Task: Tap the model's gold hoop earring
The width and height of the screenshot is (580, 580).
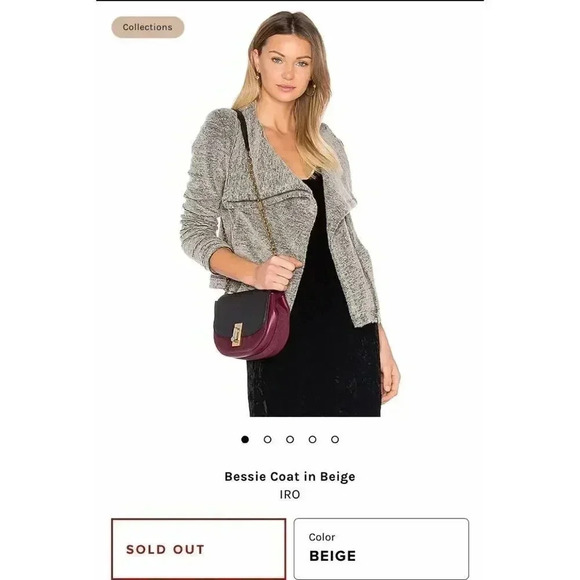Action: [311, 89]
